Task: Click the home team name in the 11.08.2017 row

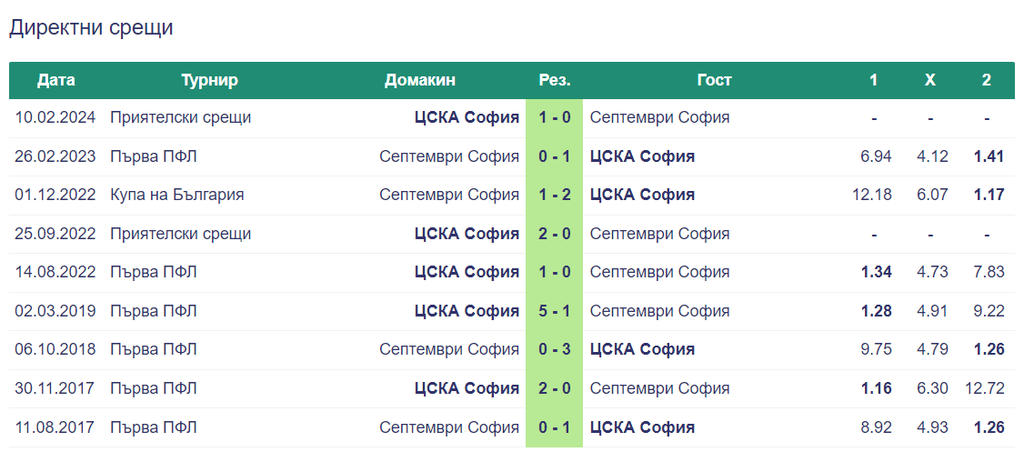Action: (449, 427)
